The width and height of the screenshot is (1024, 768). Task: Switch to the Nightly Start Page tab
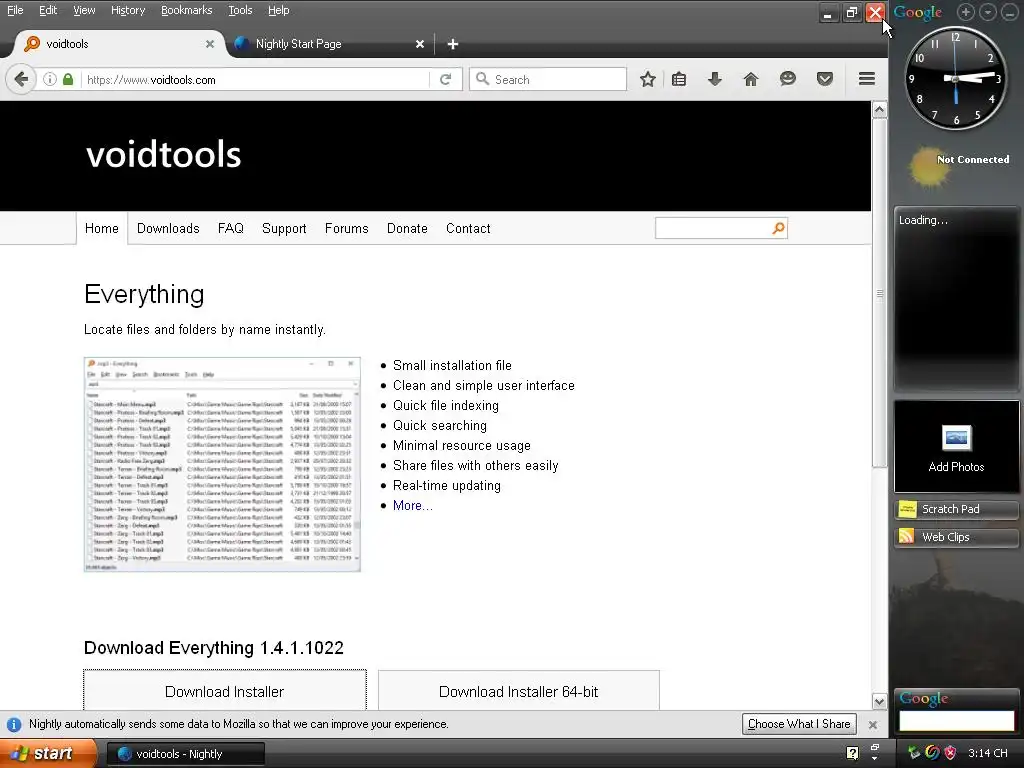330,44
